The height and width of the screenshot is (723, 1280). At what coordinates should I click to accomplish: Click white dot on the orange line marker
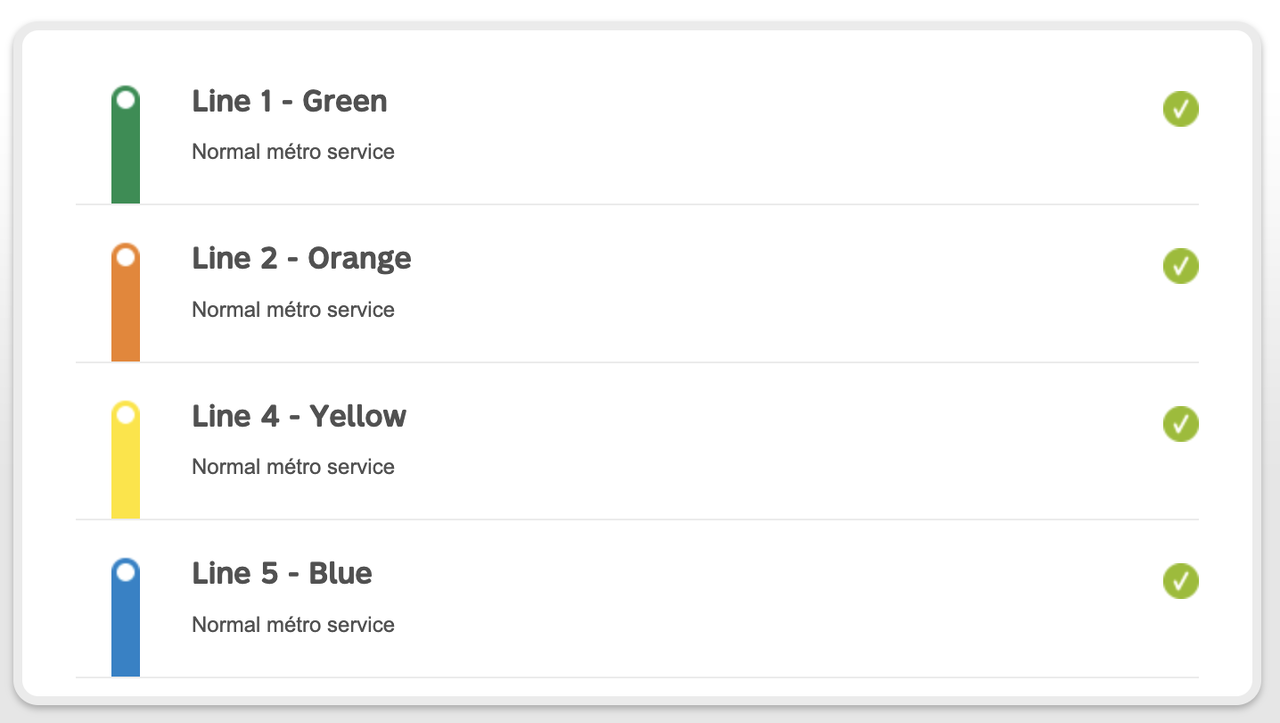click(125, 257)
